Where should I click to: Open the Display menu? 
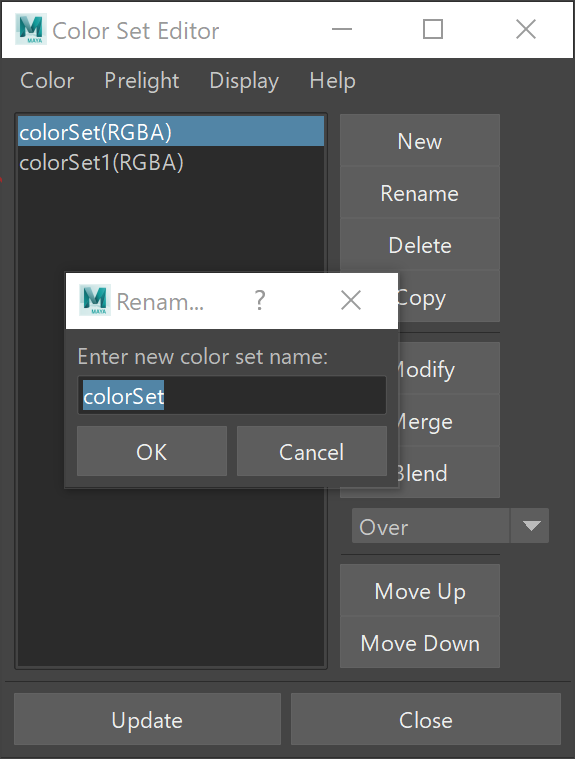click(244, 80)
